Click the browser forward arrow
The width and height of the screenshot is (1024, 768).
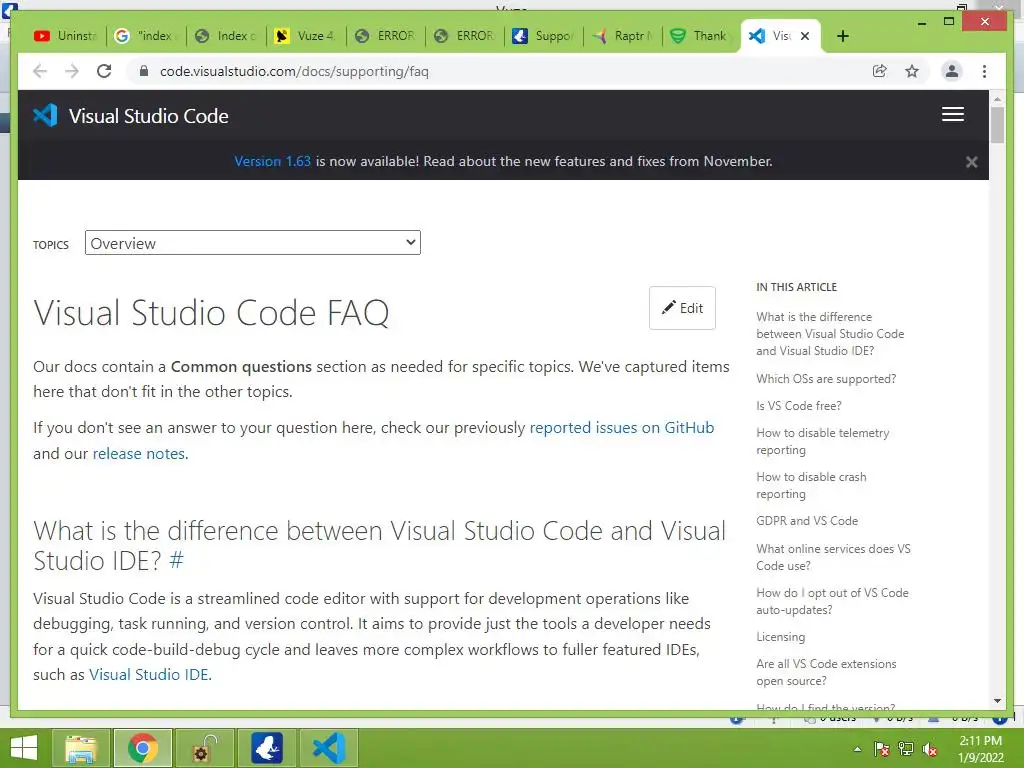[x=72, y=71]
